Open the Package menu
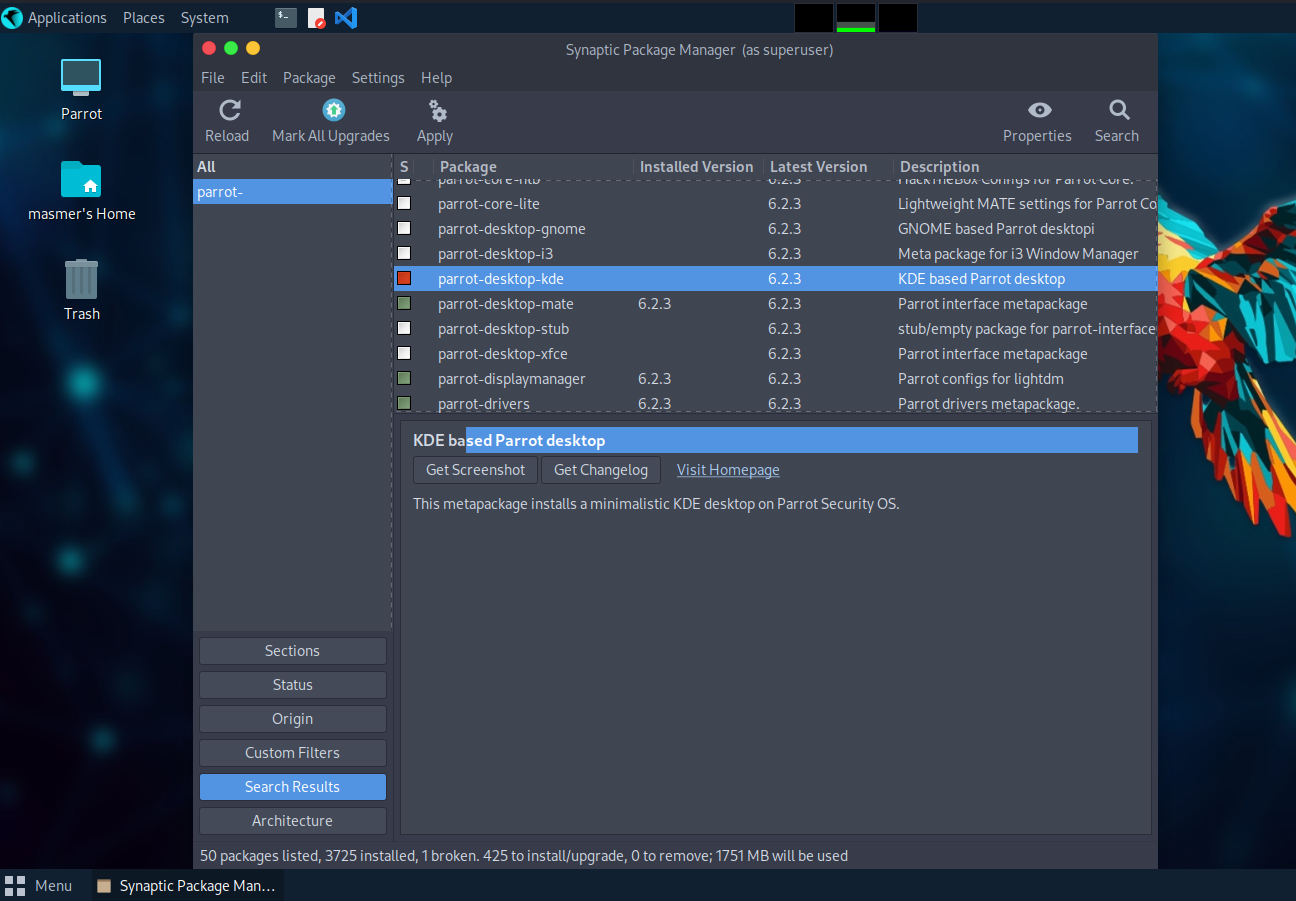The image size is (1296, 901). pyautogui.click(x=309, y=77)
